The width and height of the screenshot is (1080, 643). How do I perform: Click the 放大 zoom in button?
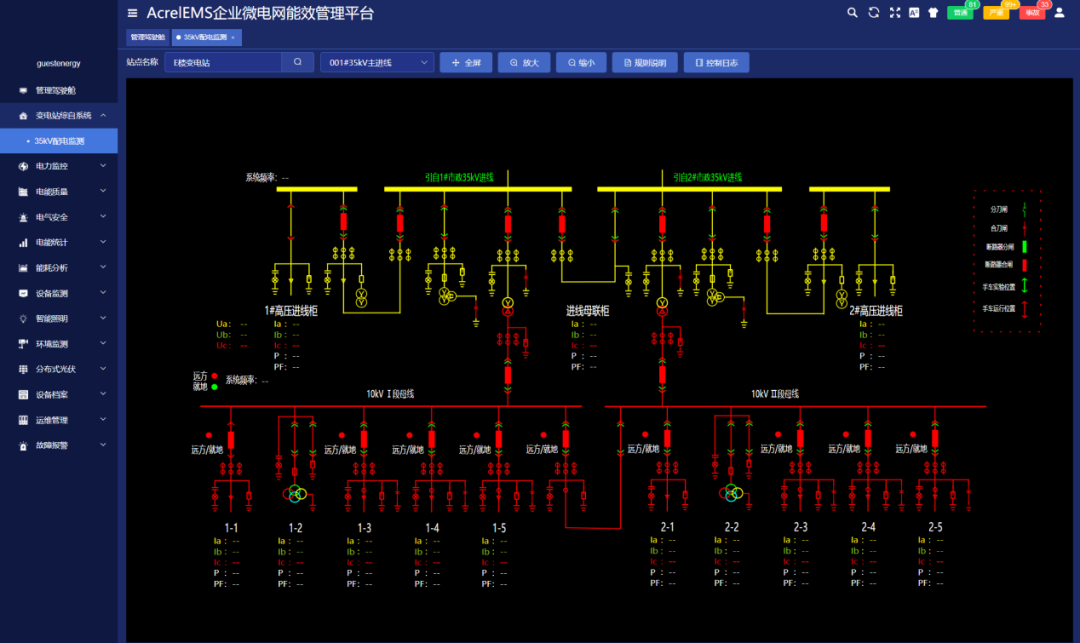pos(525,62)
